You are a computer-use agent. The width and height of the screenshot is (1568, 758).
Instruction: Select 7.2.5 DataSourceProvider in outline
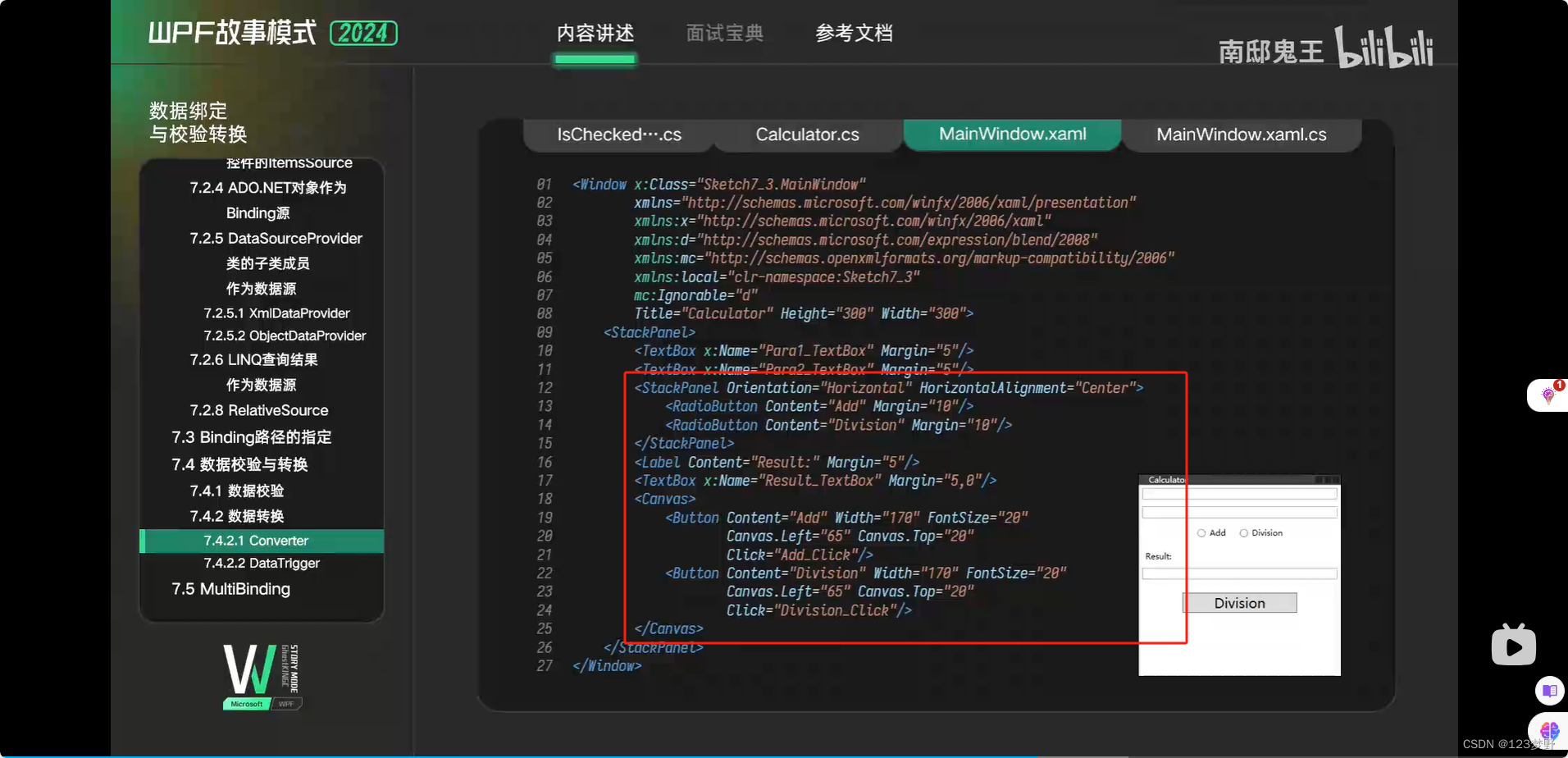(276, 239)
